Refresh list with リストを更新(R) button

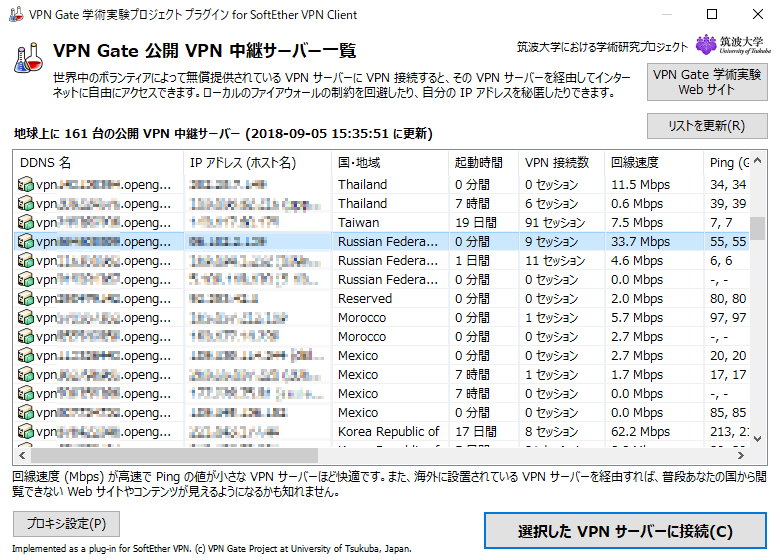pos(707,126)
